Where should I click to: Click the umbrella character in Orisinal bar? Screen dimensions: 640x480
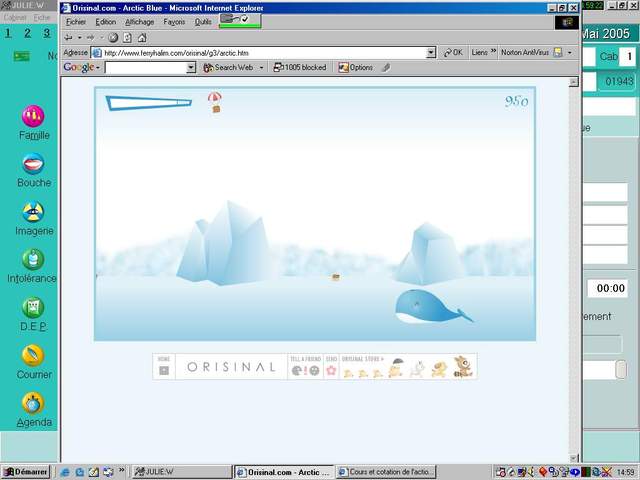[396, 367]
